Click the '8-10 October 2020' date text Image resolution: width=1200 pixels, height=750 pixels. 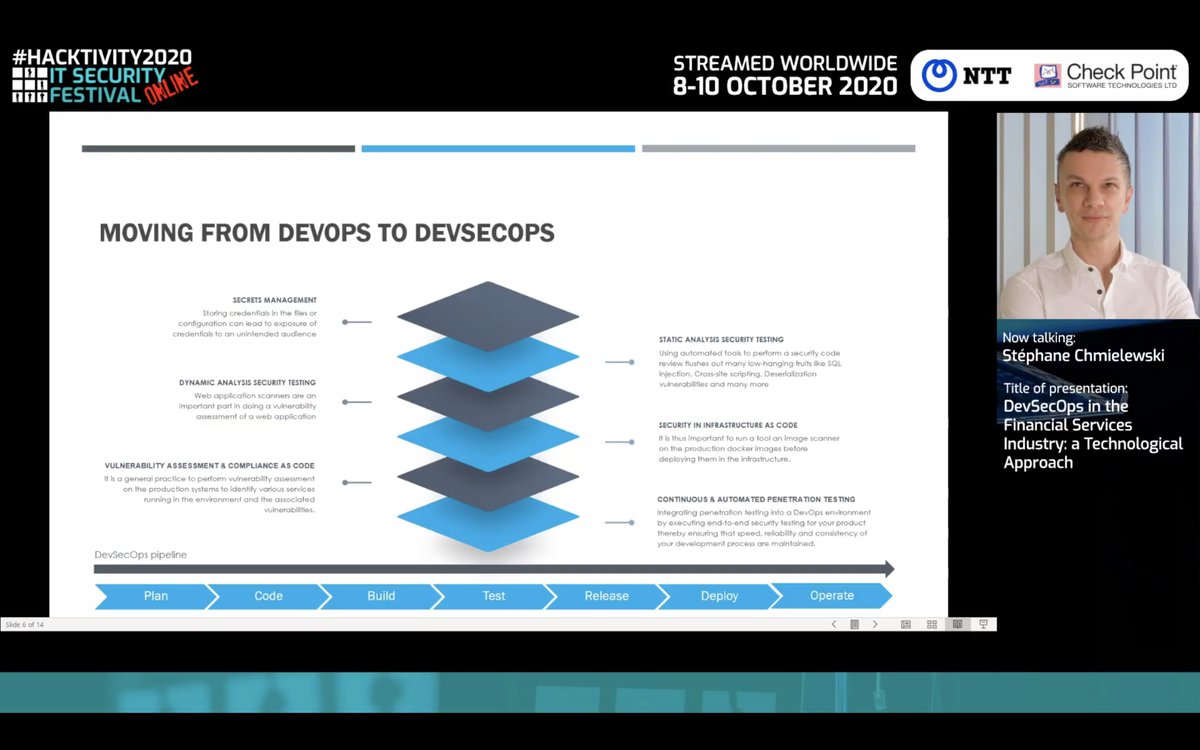click(785, 87)
